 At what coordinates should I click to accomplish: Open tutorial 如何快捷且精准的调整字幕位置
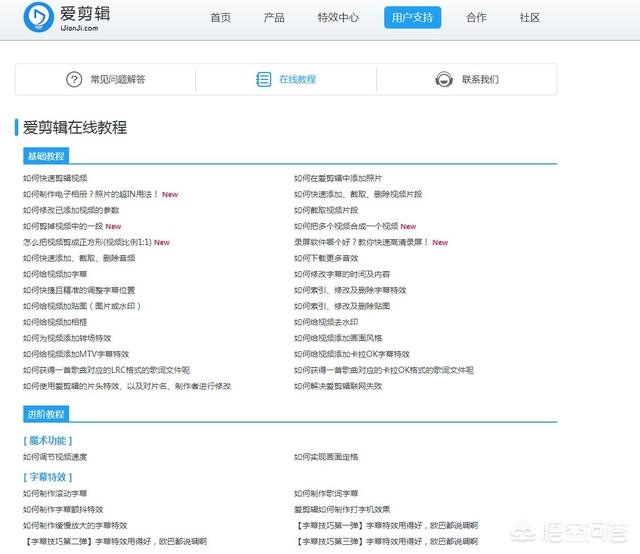tap(79, 290)
